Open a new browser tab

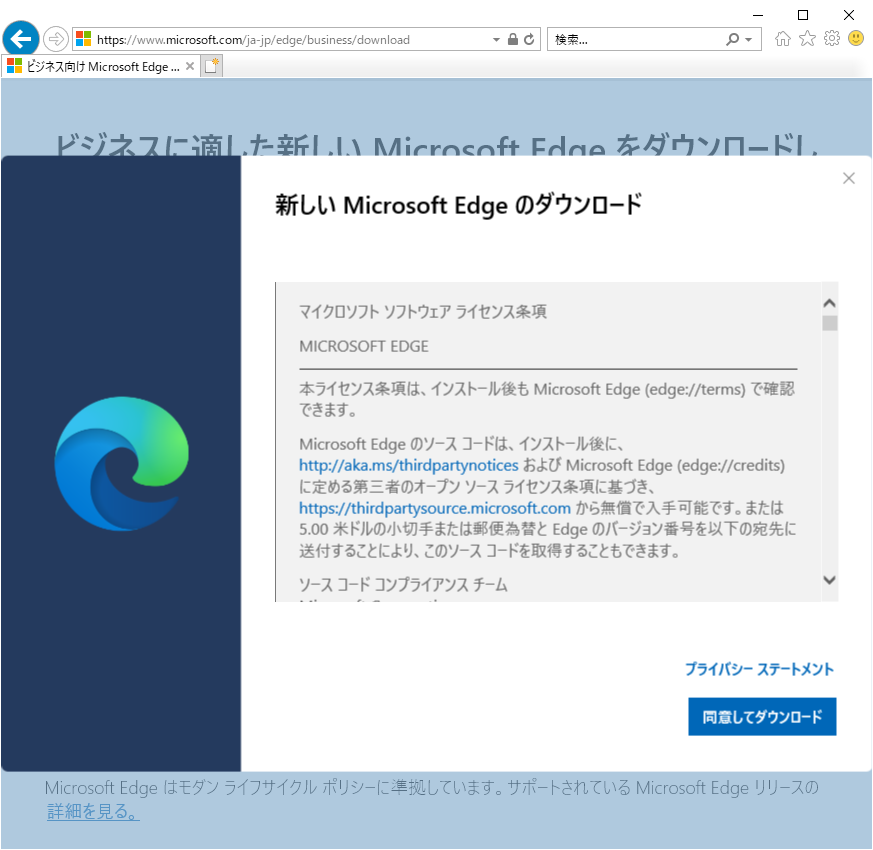tap(211, 65)
